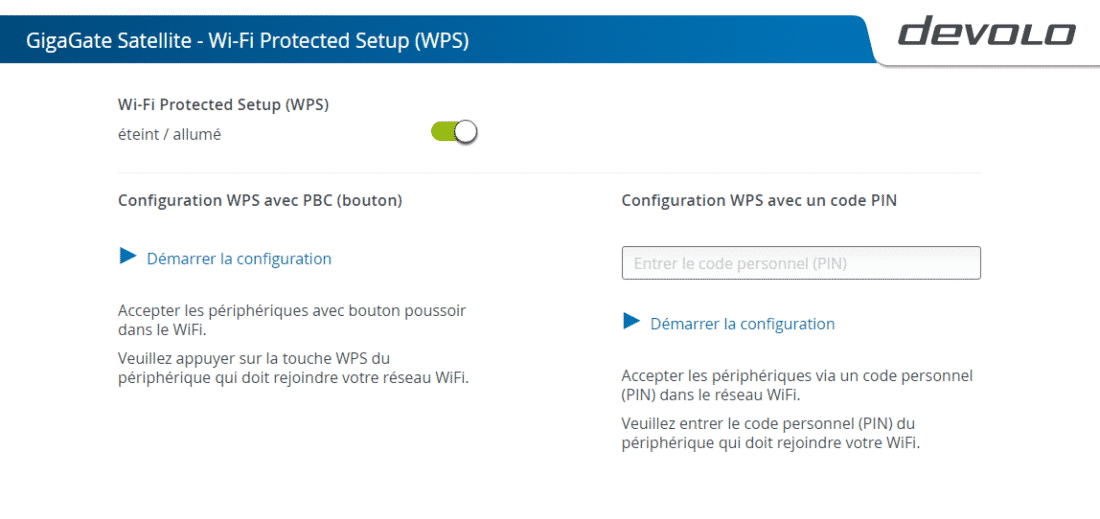Click the "Veuillez appuyer sur la touche WPS" paragraph

tap(293, 369)
